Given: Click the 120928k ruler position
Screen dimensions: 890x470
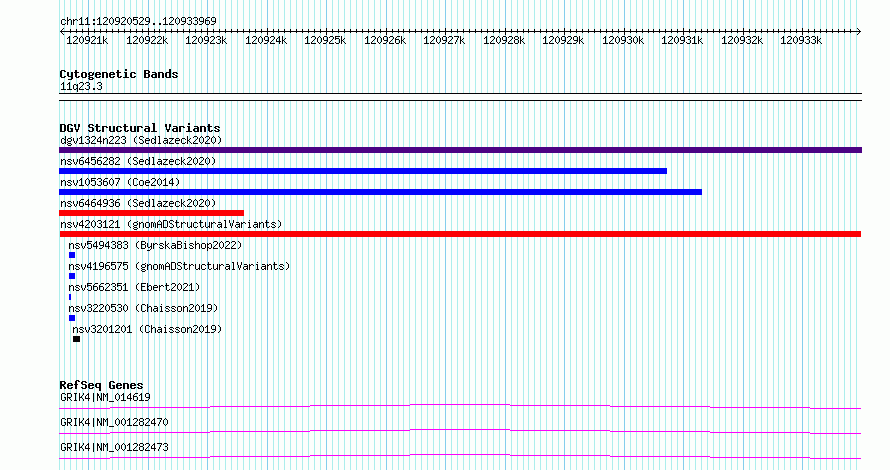Looking at the screenshot, I should 503,40.
